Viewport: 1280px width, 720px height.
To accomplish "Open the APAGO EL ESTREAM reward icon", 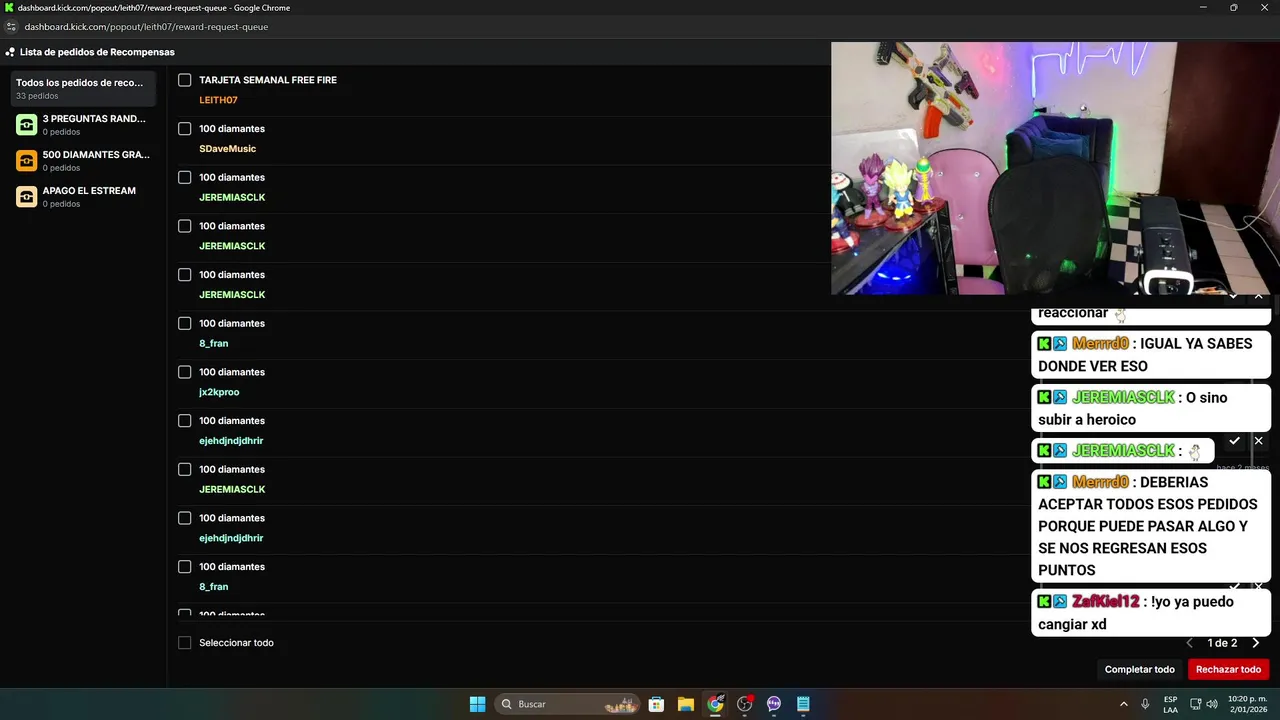I will pos(27,197).
